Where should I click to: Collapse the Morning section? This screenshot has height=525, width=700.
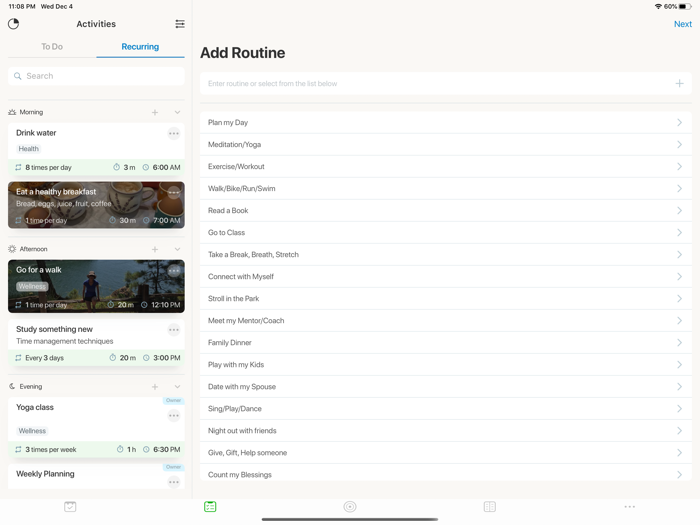(x=177, y=112)
